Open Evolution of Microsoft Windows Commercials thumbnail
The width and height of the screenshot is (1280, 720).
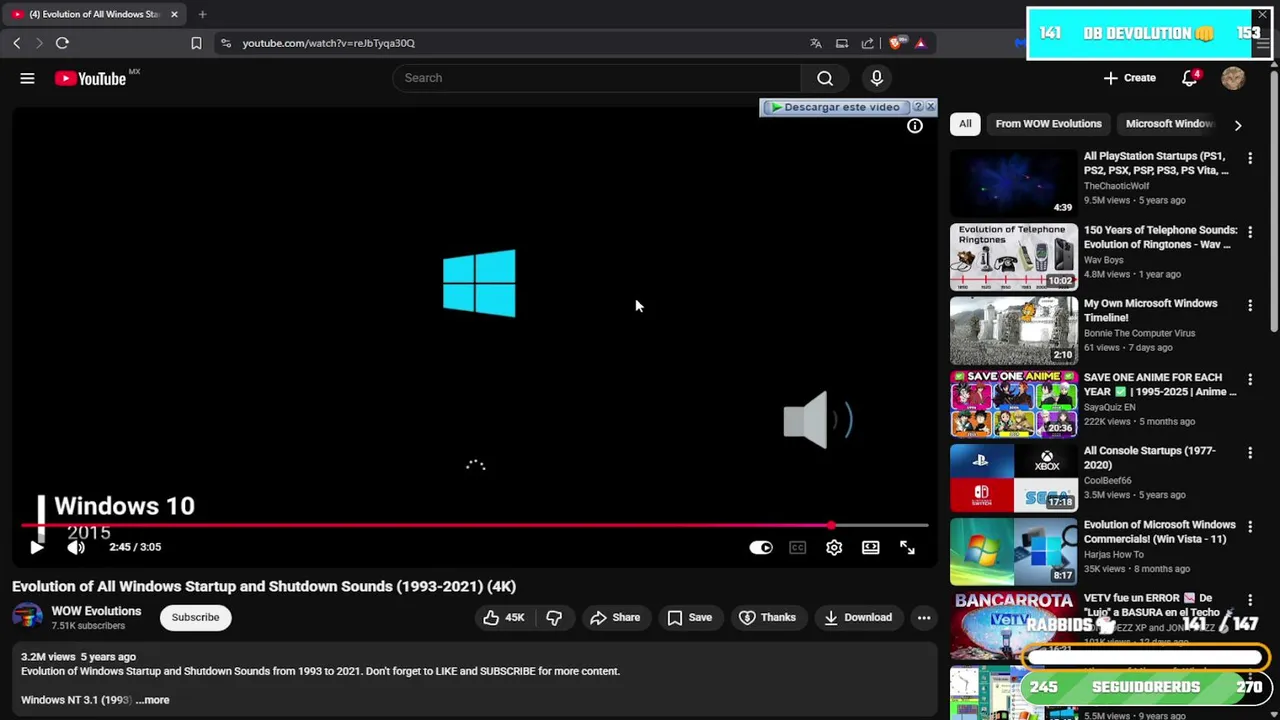1013,552
